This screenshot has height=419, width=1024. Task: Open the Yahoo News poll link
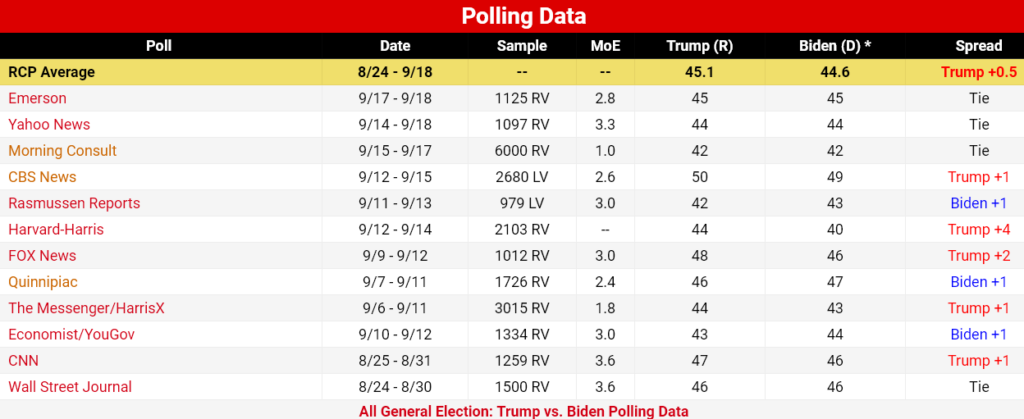pyautogui.click(x=49, y=125)
